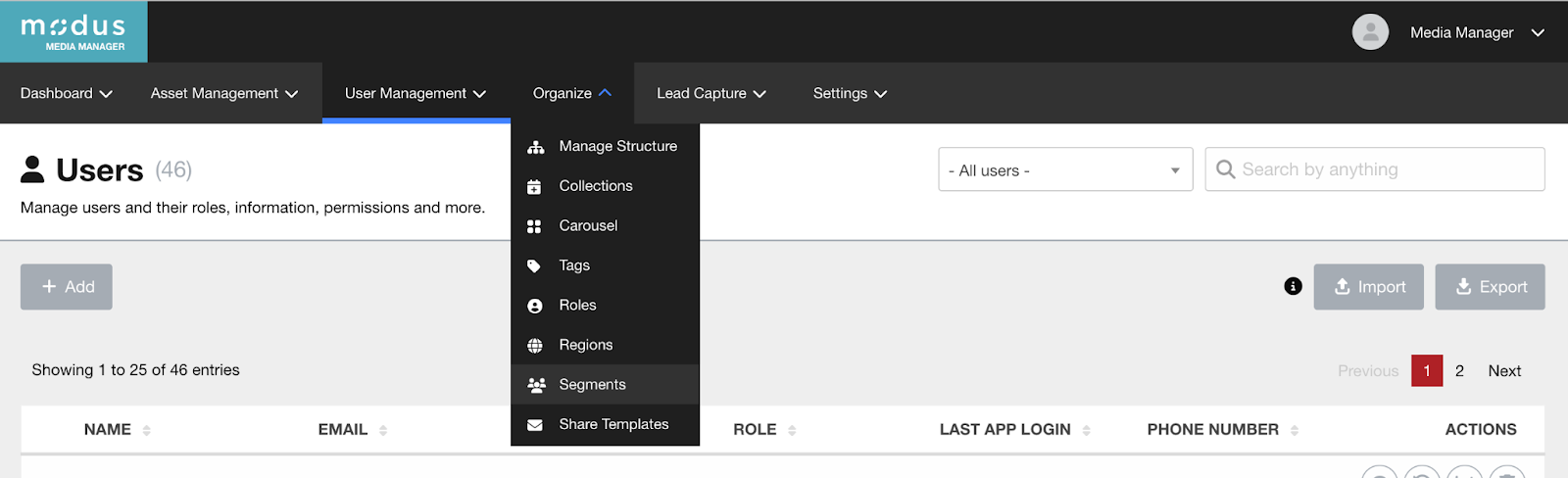The height and width of the screenshot is (478, 1568).
Task: Click the Tags label icon
Action: (x=534, y=266)
